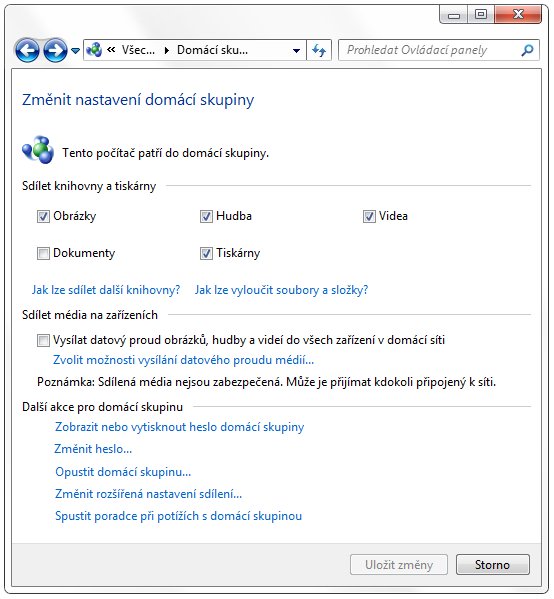554x599 pixels.
Task: Uncheck the Tiskárny checkbox
Action: pyautogui.click(x=206, y=253)
